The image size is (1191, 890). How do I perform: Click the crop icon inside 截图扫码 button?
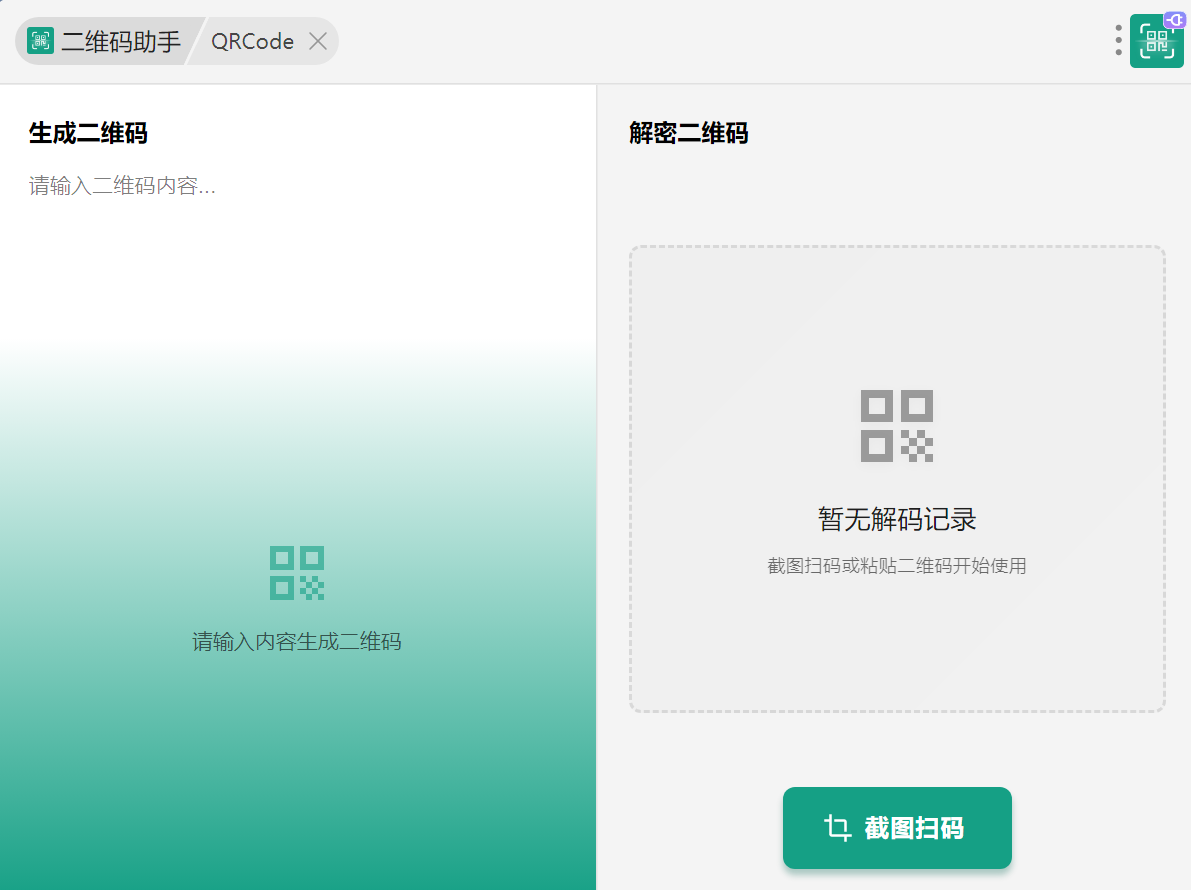point(837,828)
